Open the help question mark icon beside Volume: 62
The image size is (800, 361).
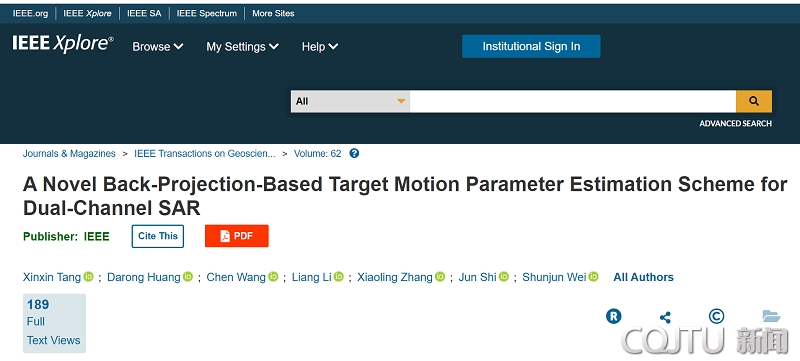coord(354,153)
